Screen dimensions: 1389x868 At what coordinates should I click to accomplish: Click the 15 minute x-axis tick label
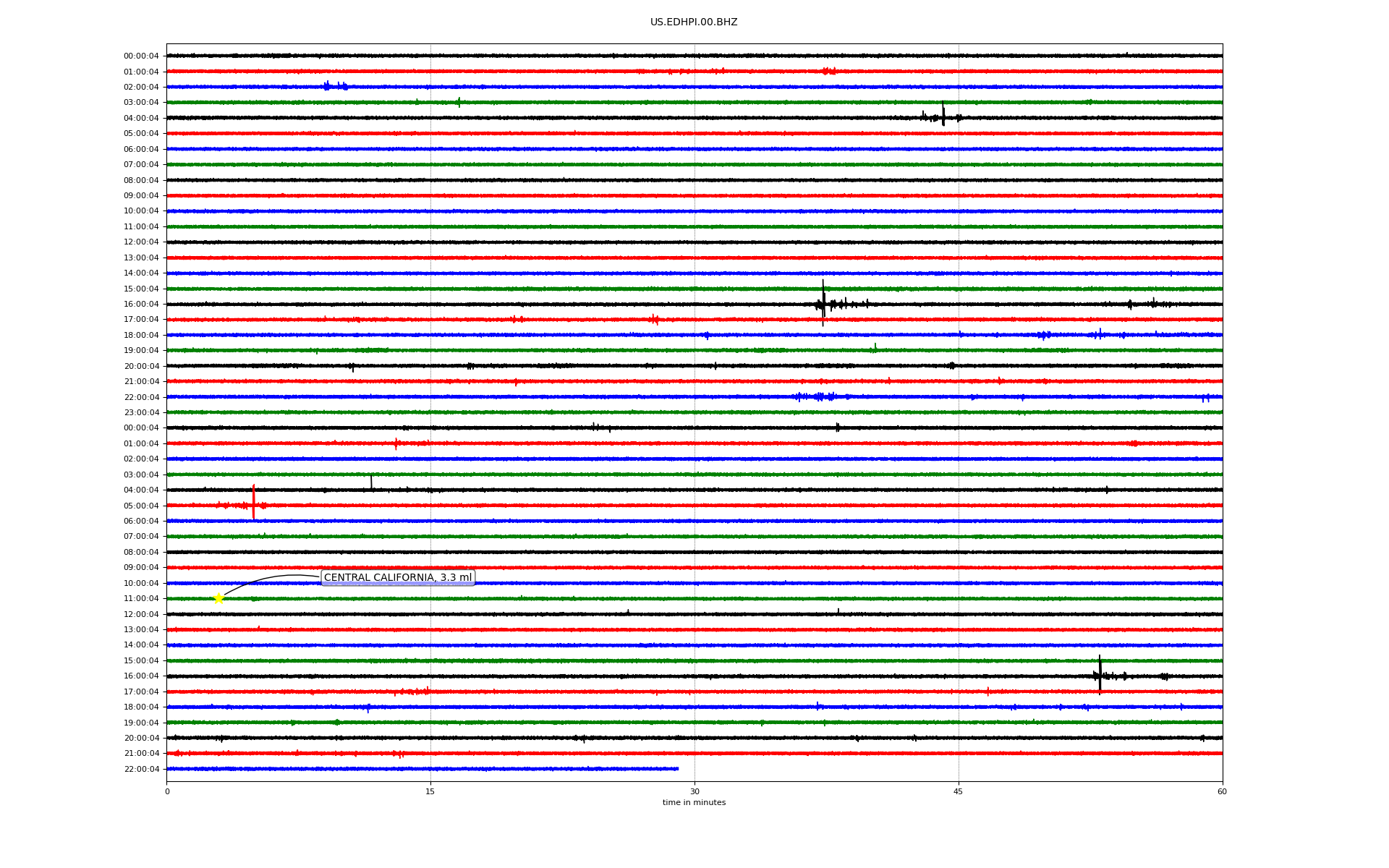430,791
